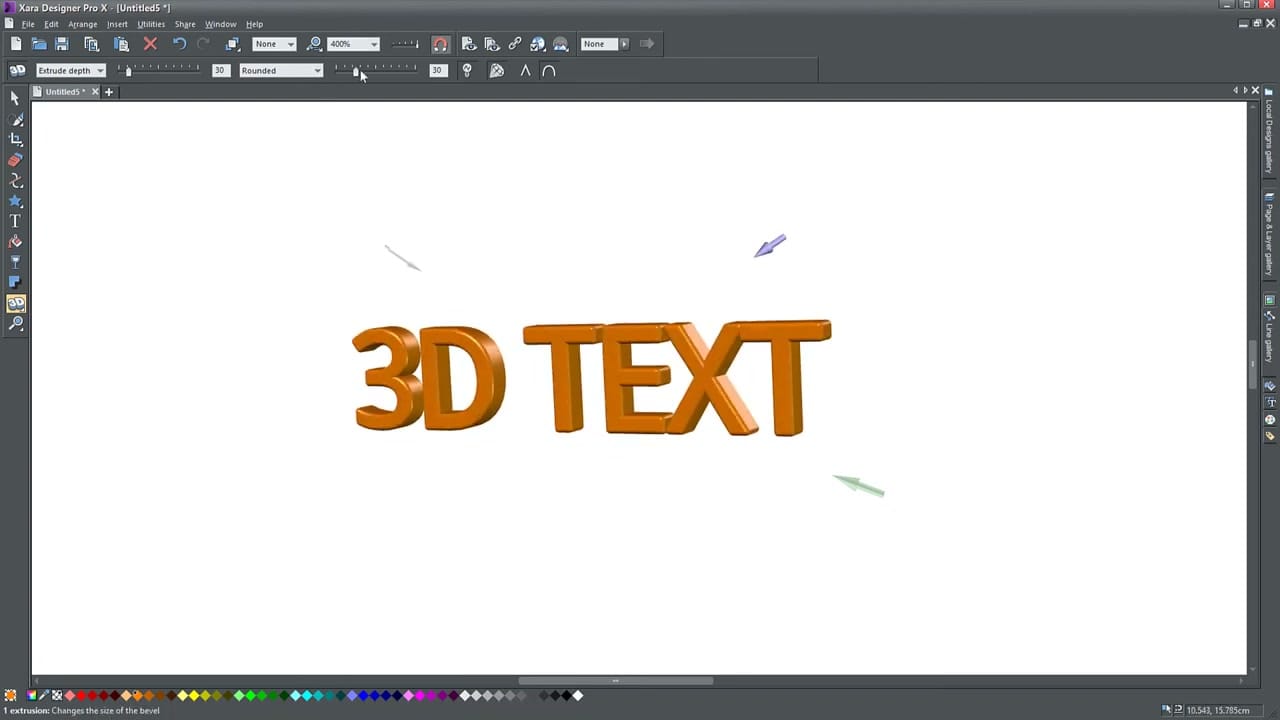Open the Window menu

pos(221,24)
